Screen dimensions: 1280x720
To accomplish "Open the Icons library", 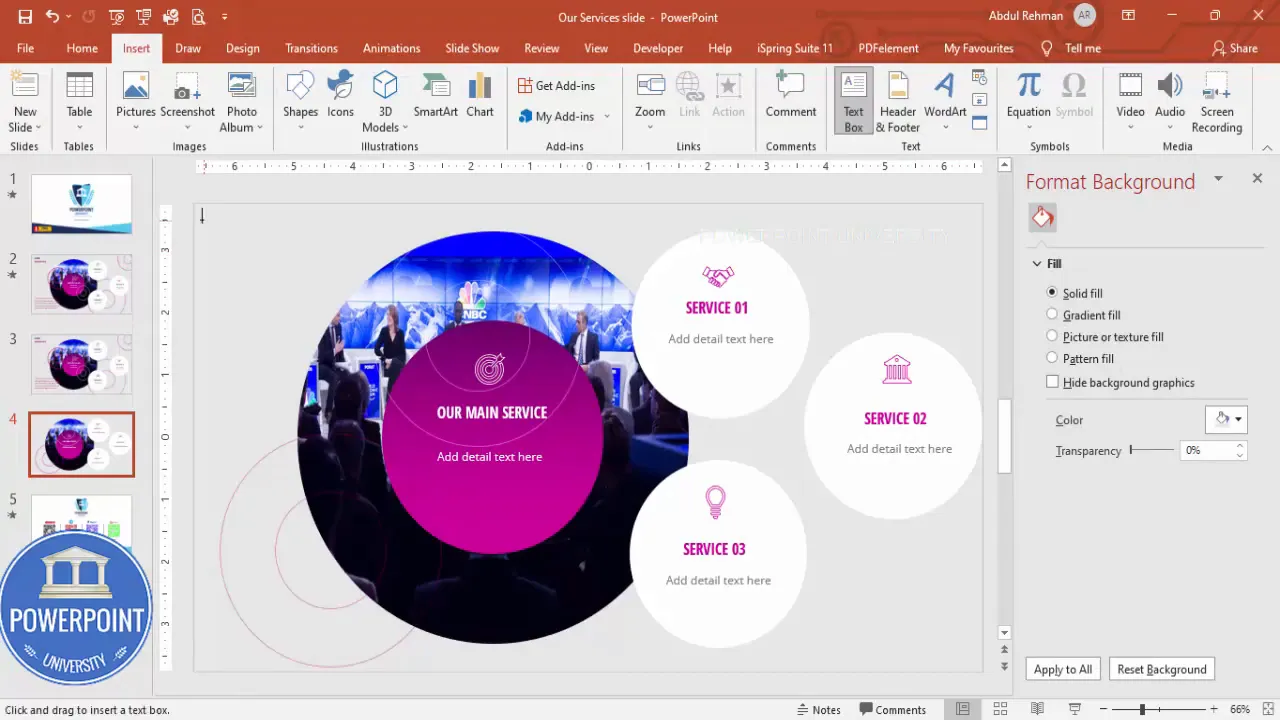I will [x=341, y=95].
